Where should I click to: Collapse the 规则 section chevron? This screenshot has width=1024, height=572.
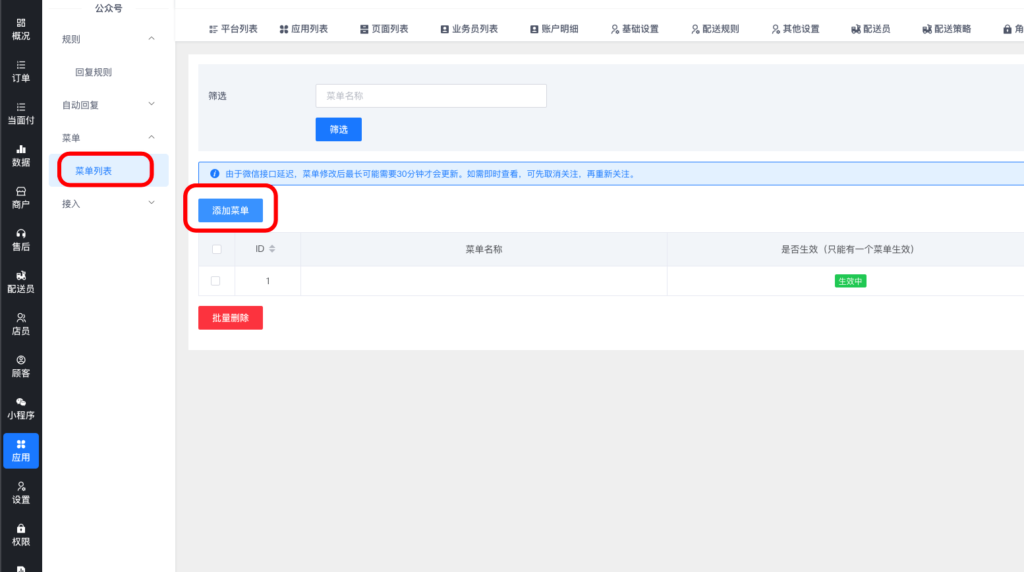(151, 39)
